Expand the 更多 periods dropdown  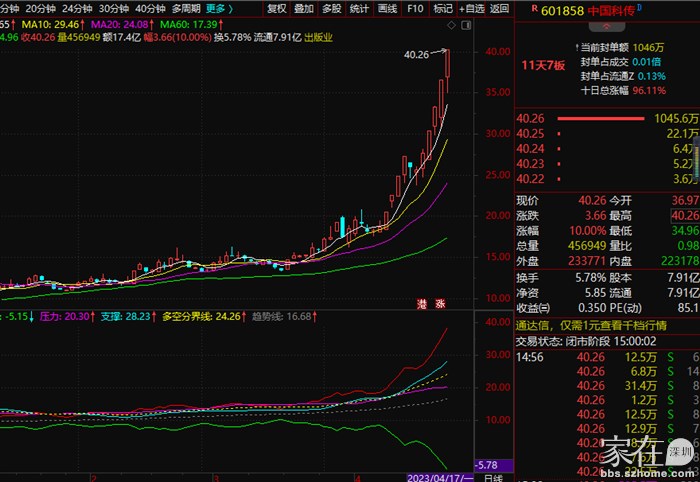[x=219, y=8]
